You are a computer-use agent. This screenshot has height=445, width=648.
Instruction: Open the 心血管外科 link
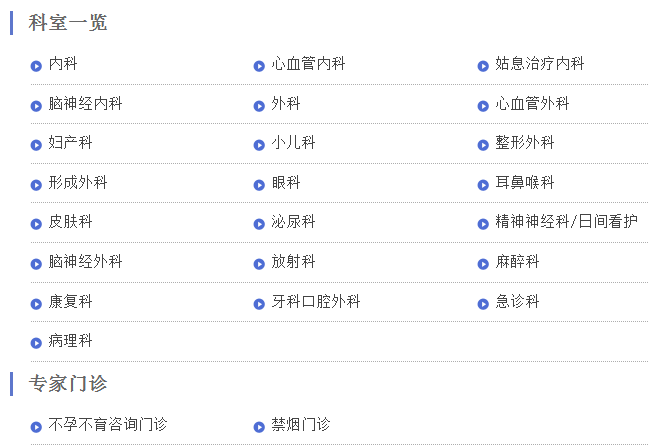(x=532, y=103)
